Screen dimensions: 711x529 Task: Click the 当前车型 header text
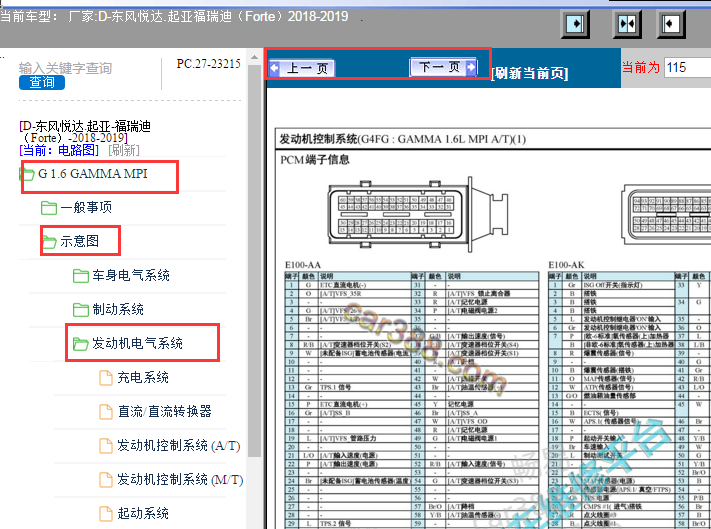tap(29, 17)
